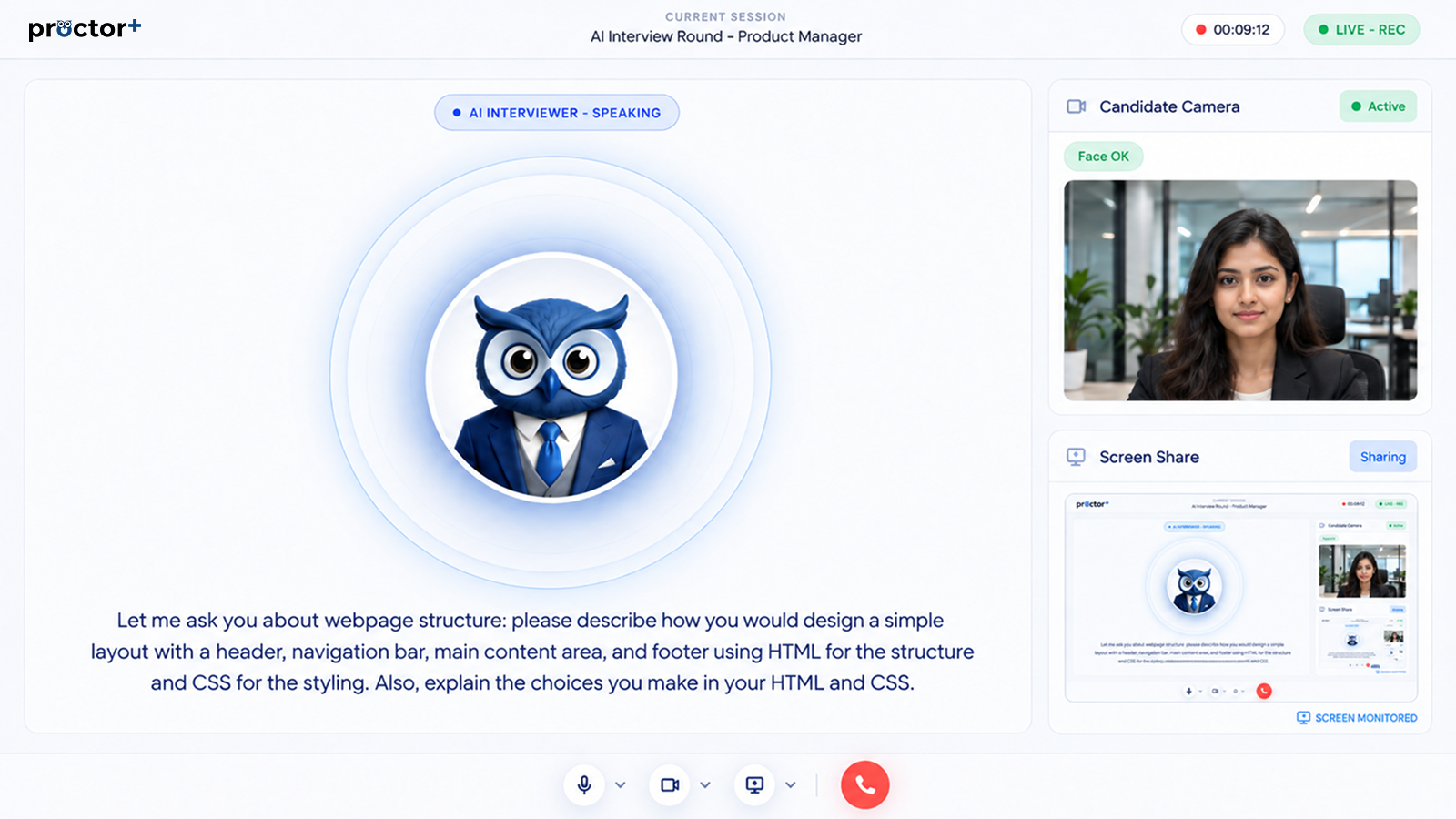Screen dimensions: 1456x819
Task: Click the Face OK indicator
Action: click(1103, 157)
